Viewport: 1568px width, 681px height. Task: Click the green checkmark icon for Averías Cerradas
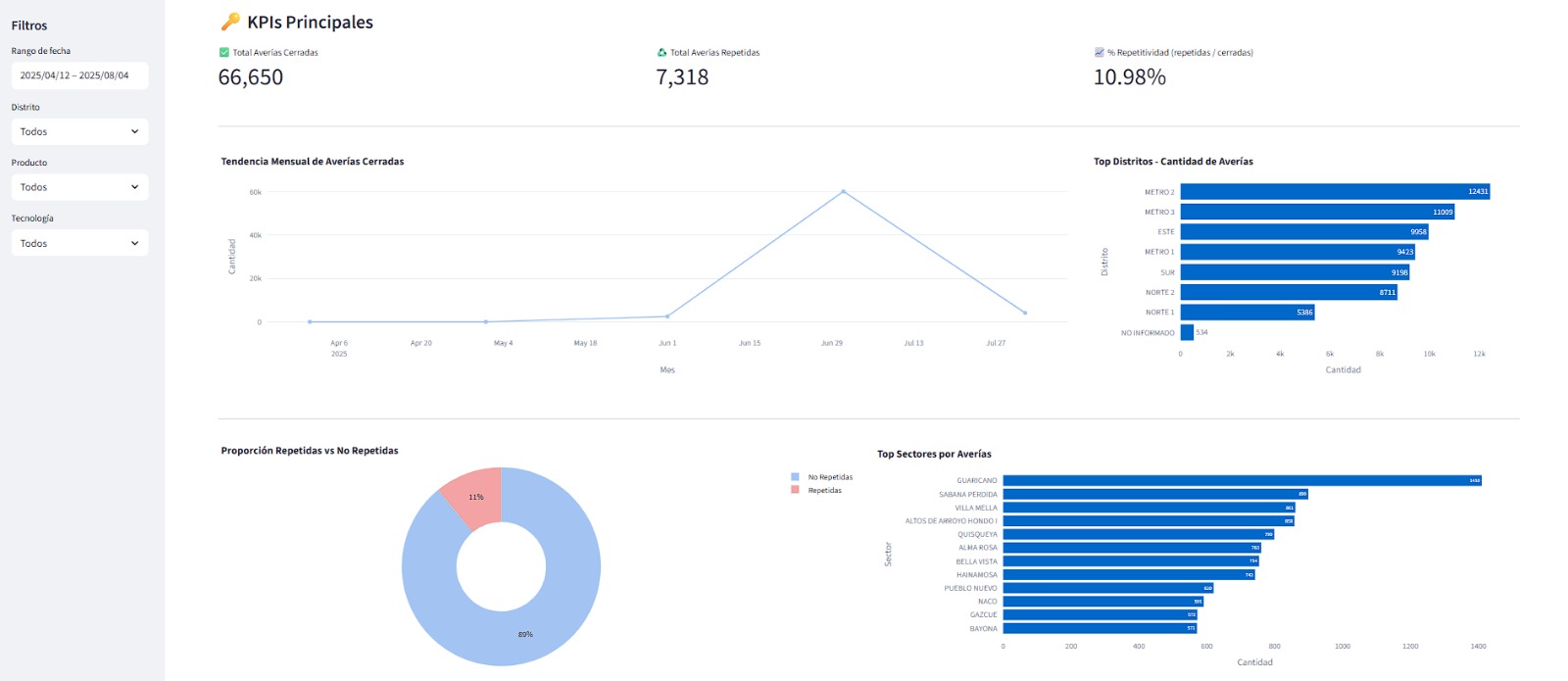[x=224, y=53]
